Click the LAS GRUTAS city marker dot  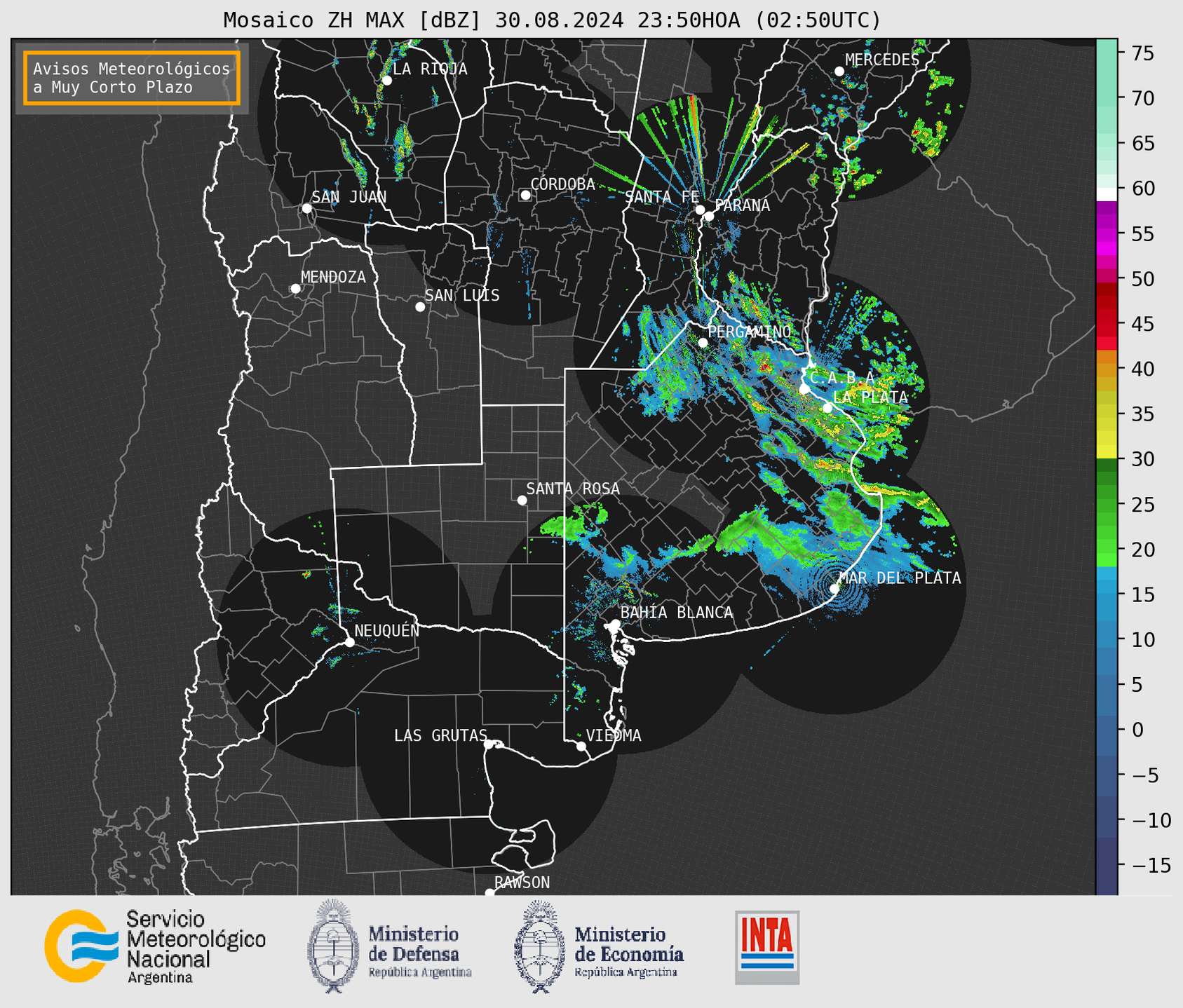point(489,744)
